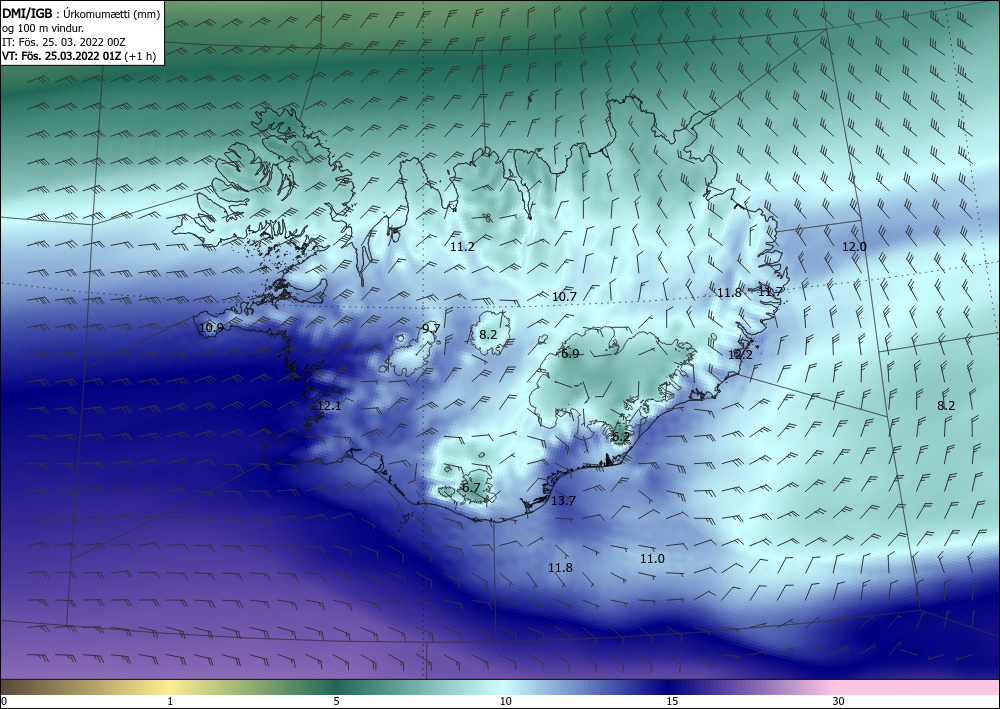Click the 8.2 value inside the small glacier outline
Image resolution: width=1000 pixels, height=709 pixels.
(488, 334)
